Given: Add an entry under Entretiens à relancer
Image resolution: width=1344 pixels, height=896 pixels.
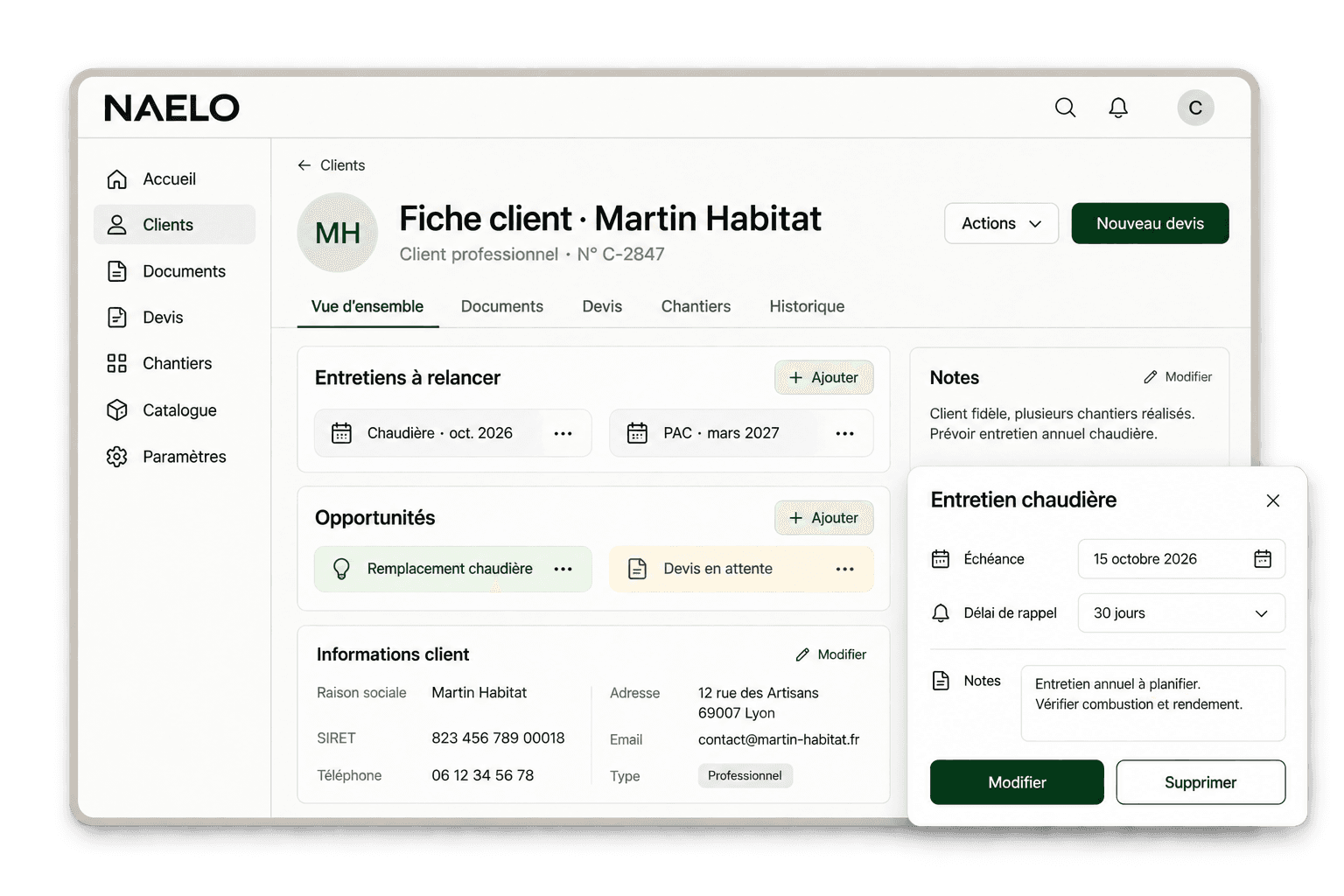Looking at the screenshot, I should [823, 377].
